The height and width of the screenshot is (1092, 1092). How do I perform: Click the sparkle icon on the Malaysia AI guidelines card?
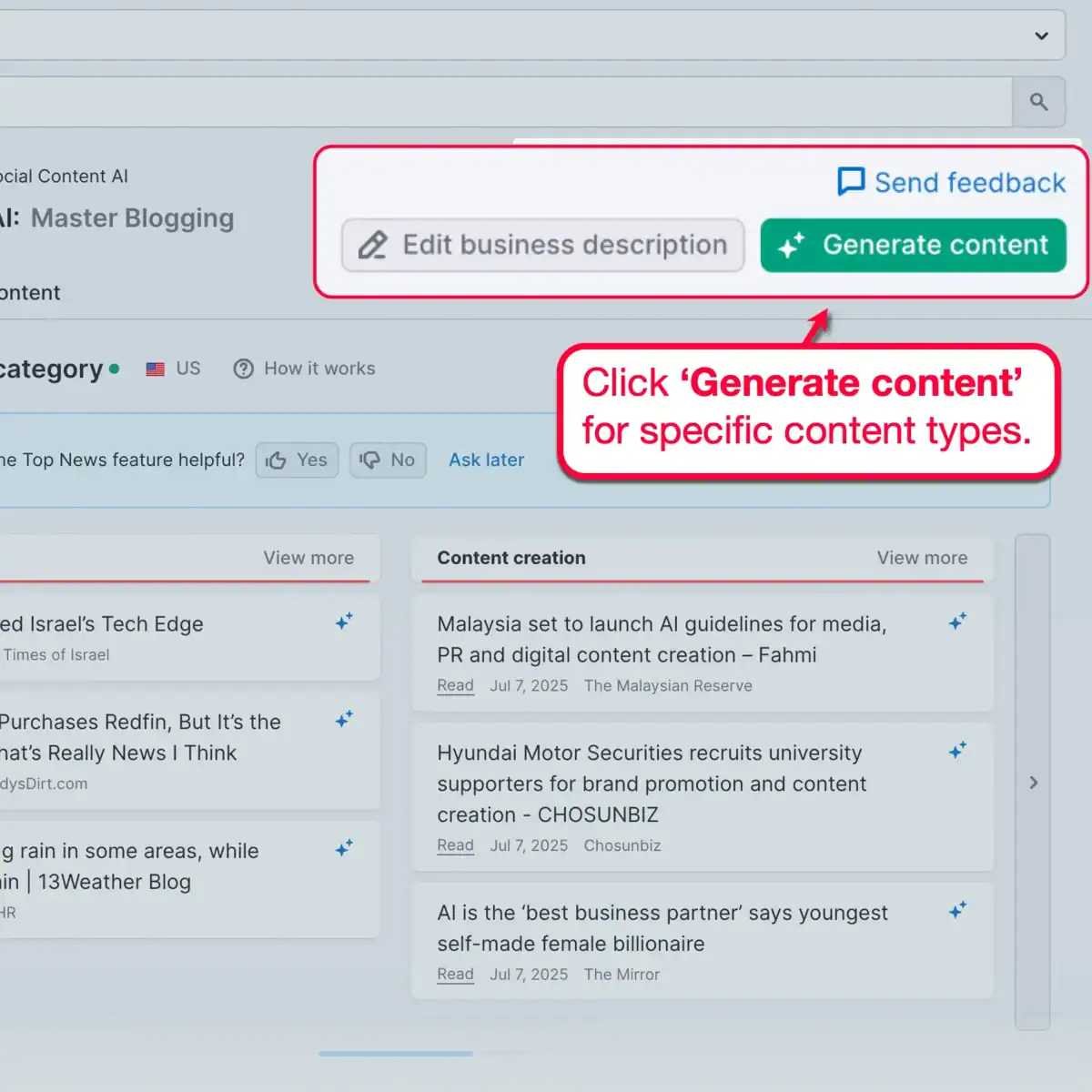click(957, 622)
